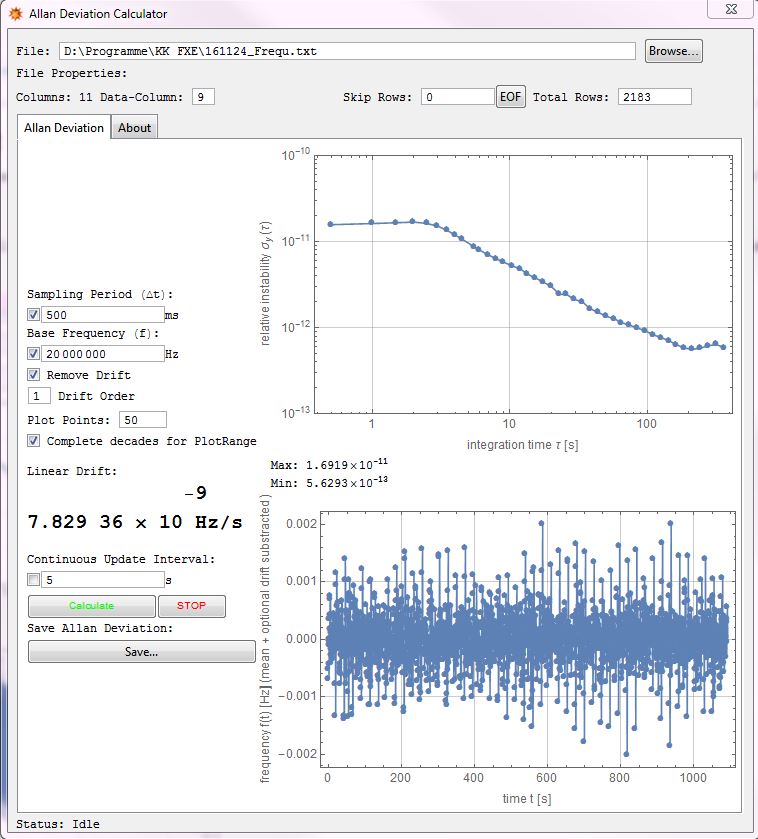Click the Base Frequency field 20 000 000

pyautogui.click(x=103, y=354)
